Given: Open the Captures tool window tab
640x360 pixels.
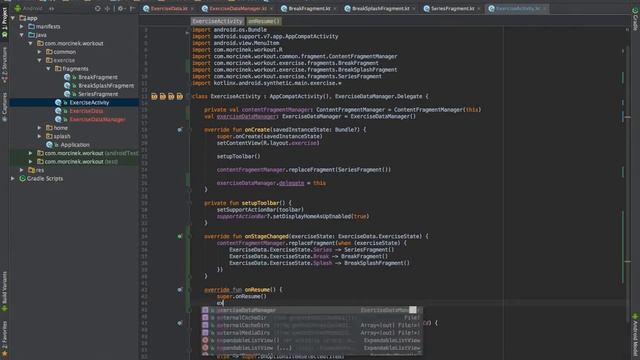Looking at the screenshot, I should (4, 107).
